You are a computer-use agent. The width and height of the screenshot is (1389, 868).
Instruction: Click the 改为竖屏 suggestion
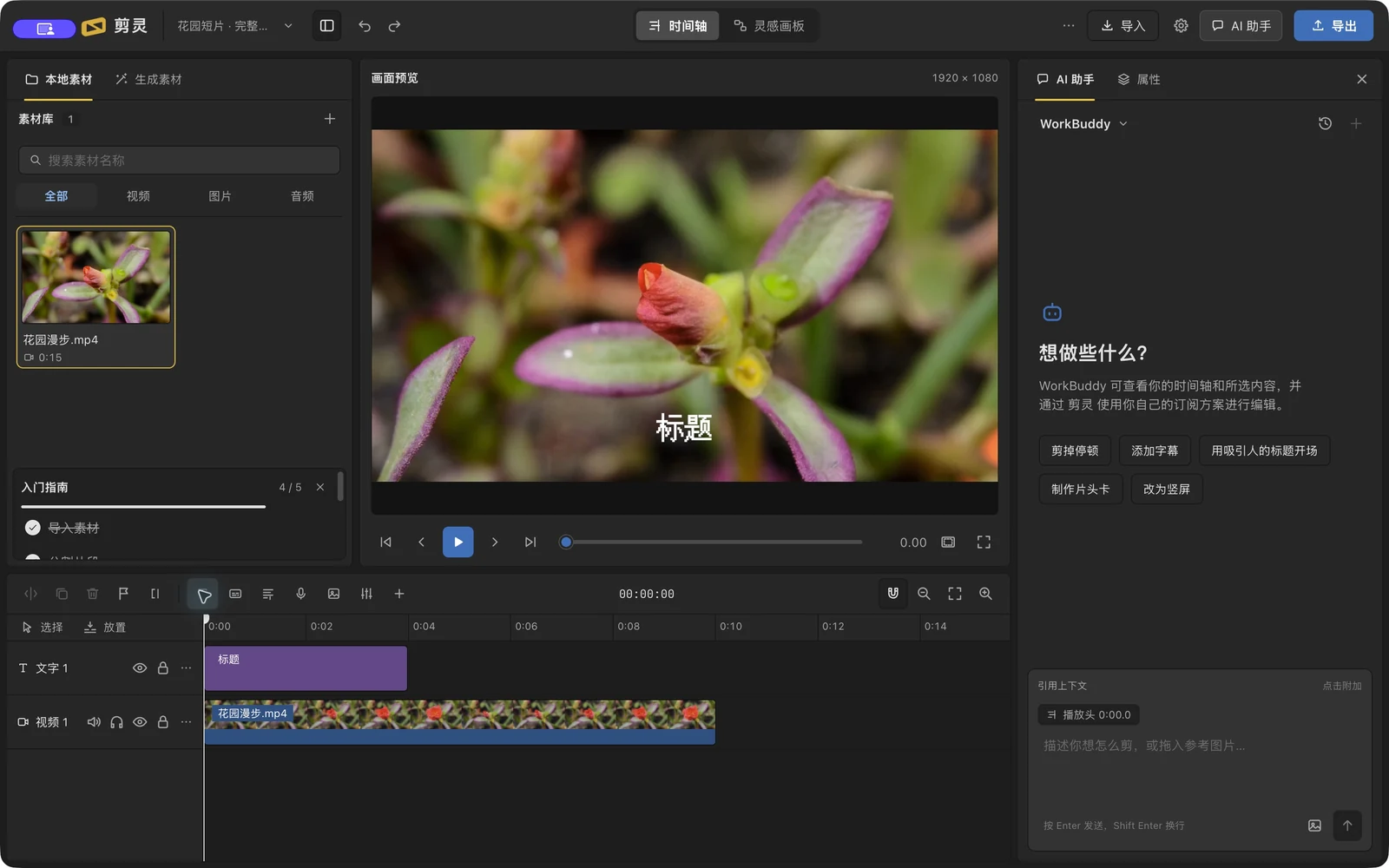coord(1167,489)
